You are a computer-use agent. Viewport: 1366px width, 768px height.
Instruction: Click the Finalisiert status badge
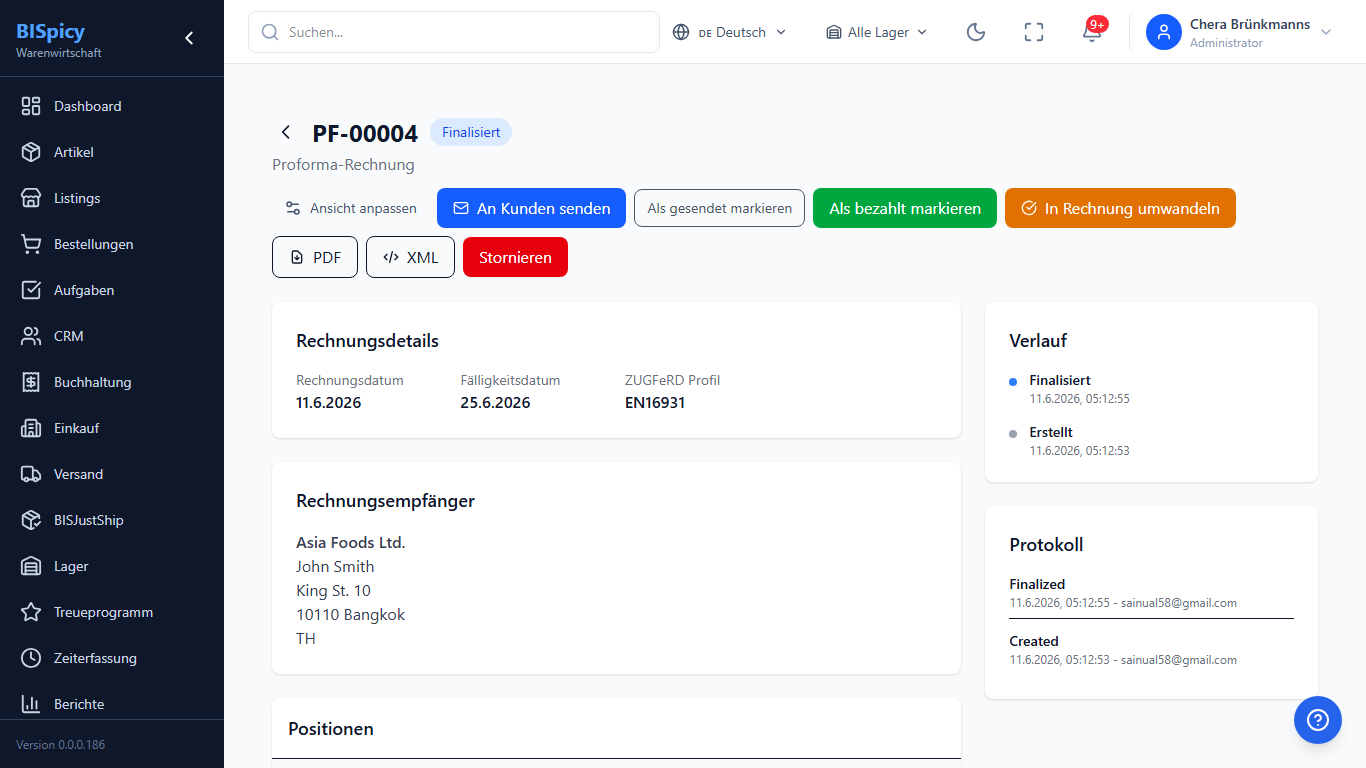(471, 132)
